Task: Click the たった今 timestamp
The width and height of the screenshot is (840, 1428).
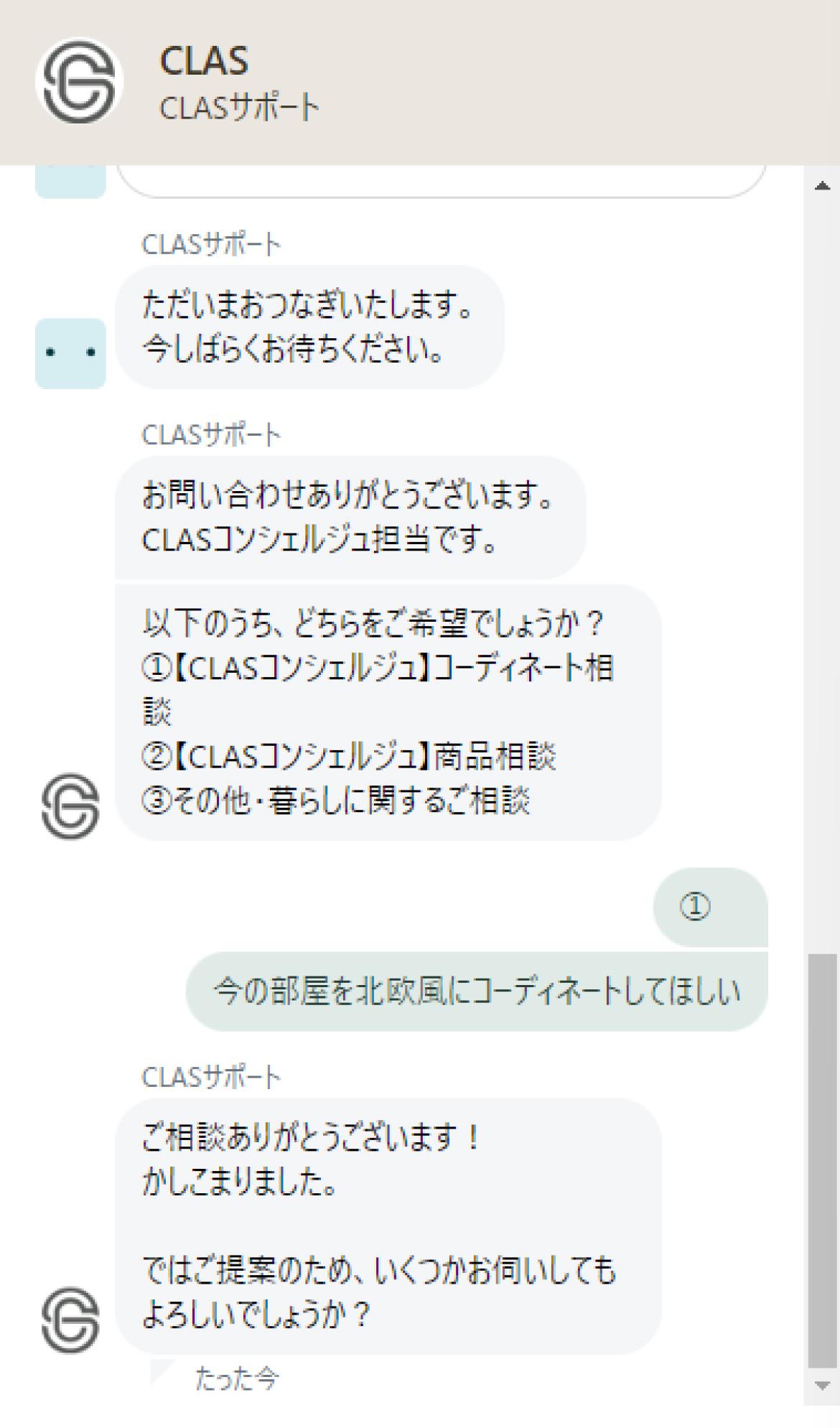Action: 237,1378
